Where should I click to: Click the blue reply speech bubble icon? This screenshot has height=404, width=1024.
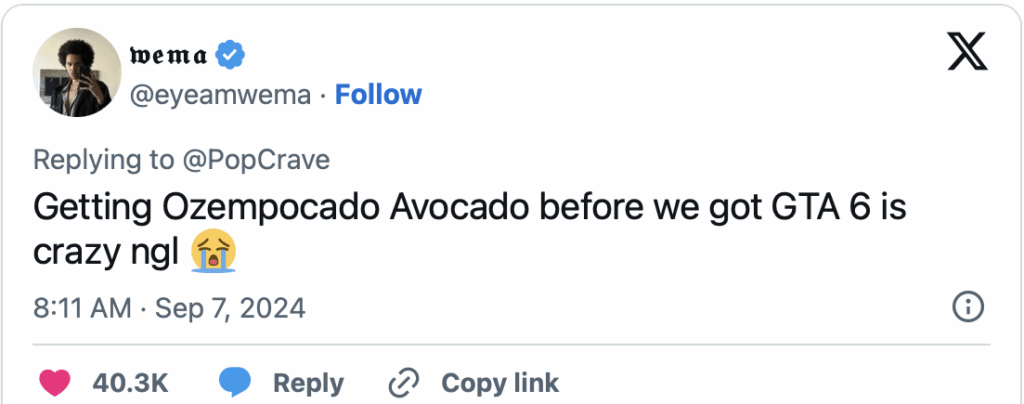coord(237,382)
